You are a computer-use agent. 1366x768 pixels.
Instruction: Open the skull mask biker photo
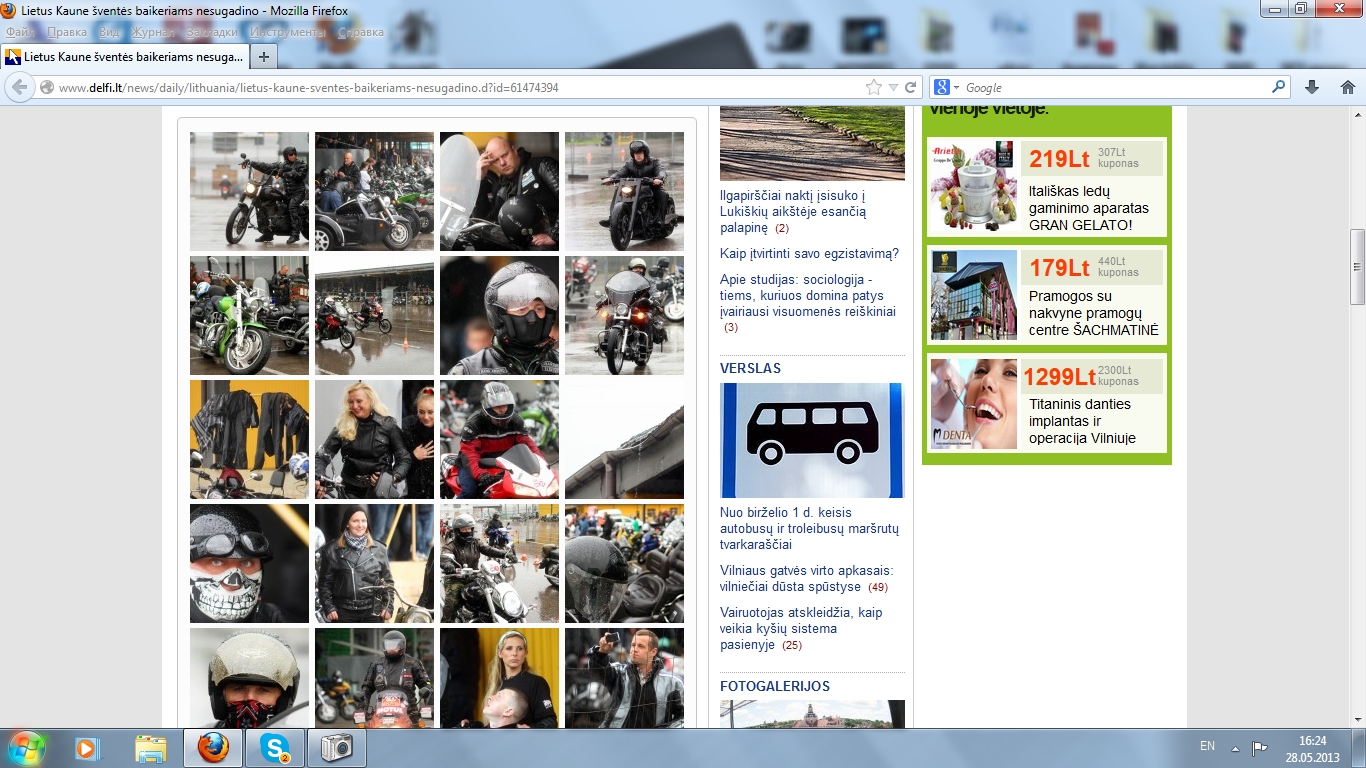pyautogui.click(x=249, y=563)
